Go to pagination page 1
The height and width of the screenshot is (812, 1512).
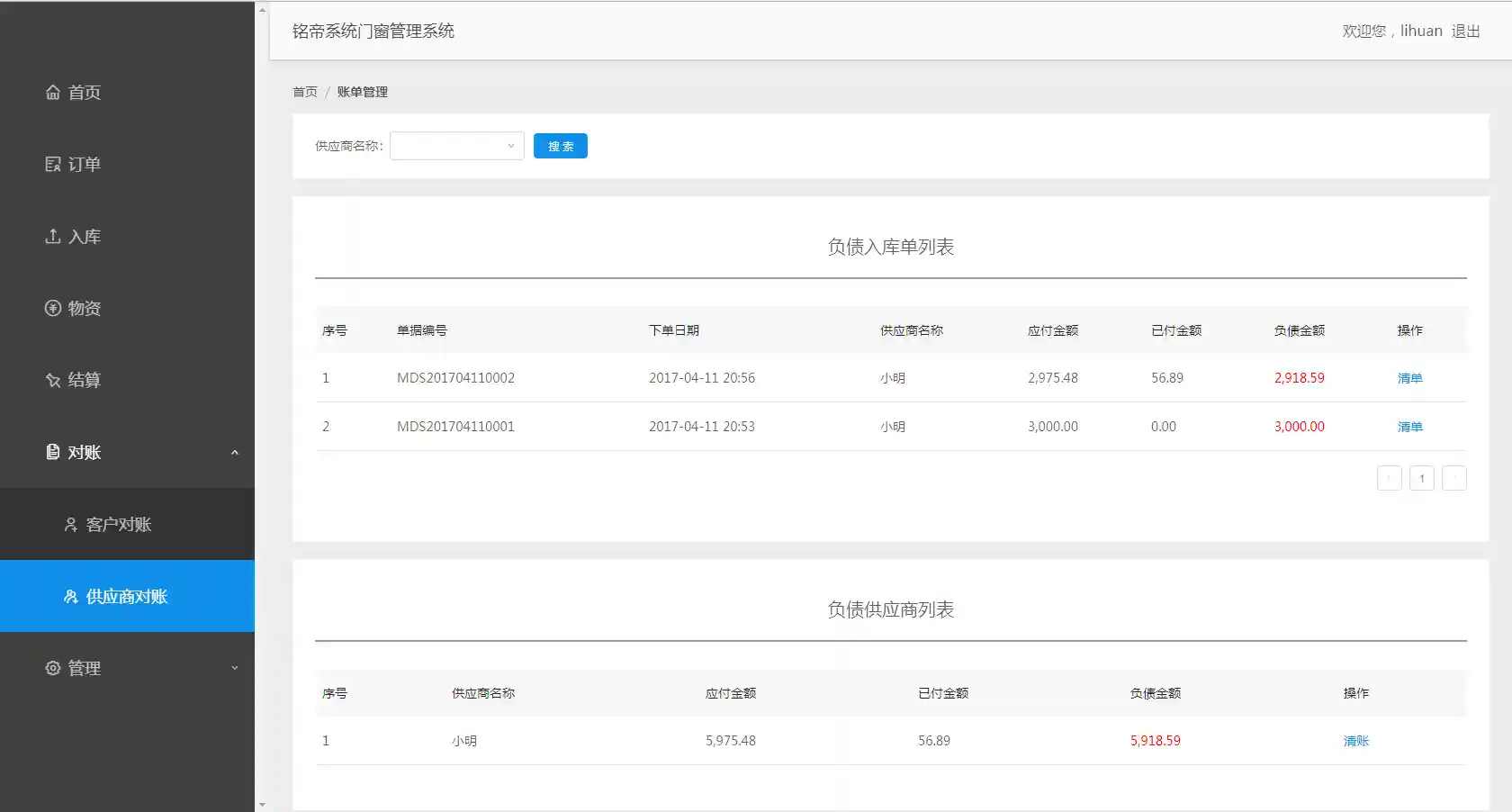click(1421, 478)
